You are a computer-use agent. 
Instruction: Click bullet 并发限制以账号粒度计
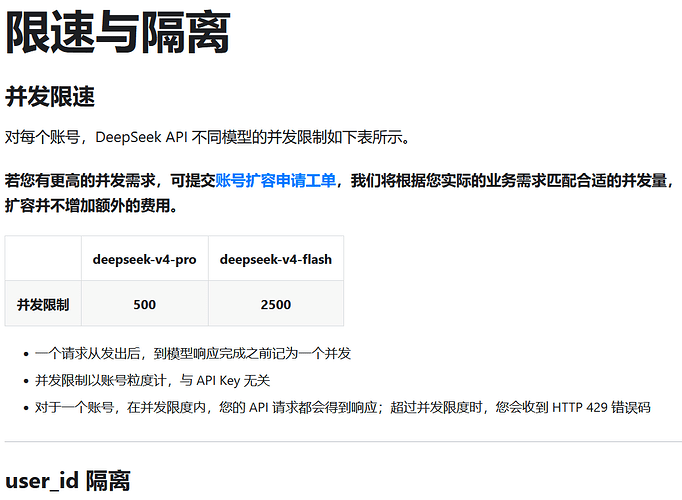click(x=153, y=380)
